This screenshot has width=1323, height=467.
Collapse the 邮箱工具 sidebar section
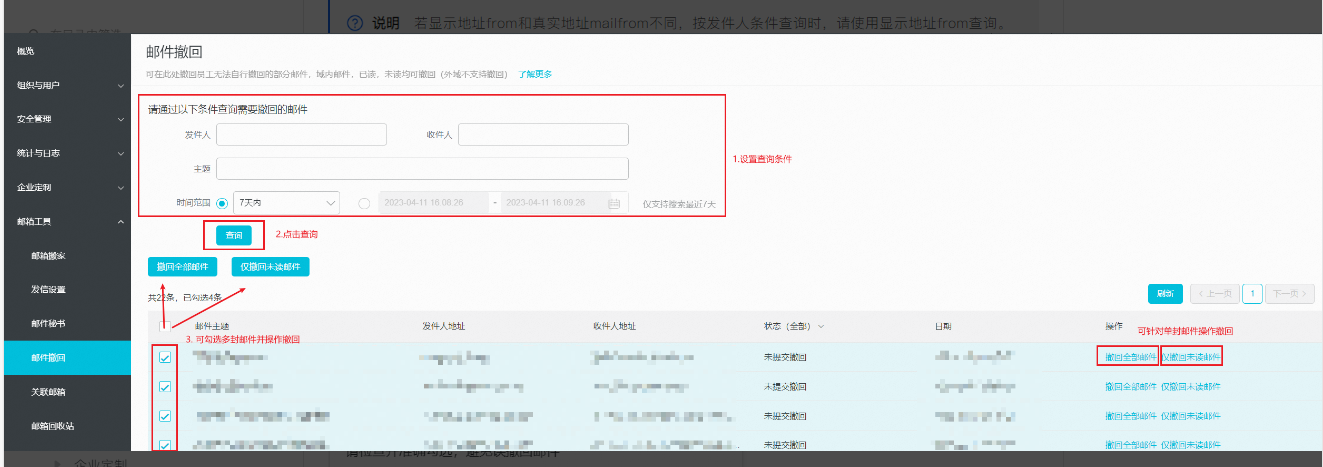pyautogui.click(x=65, y=221)
